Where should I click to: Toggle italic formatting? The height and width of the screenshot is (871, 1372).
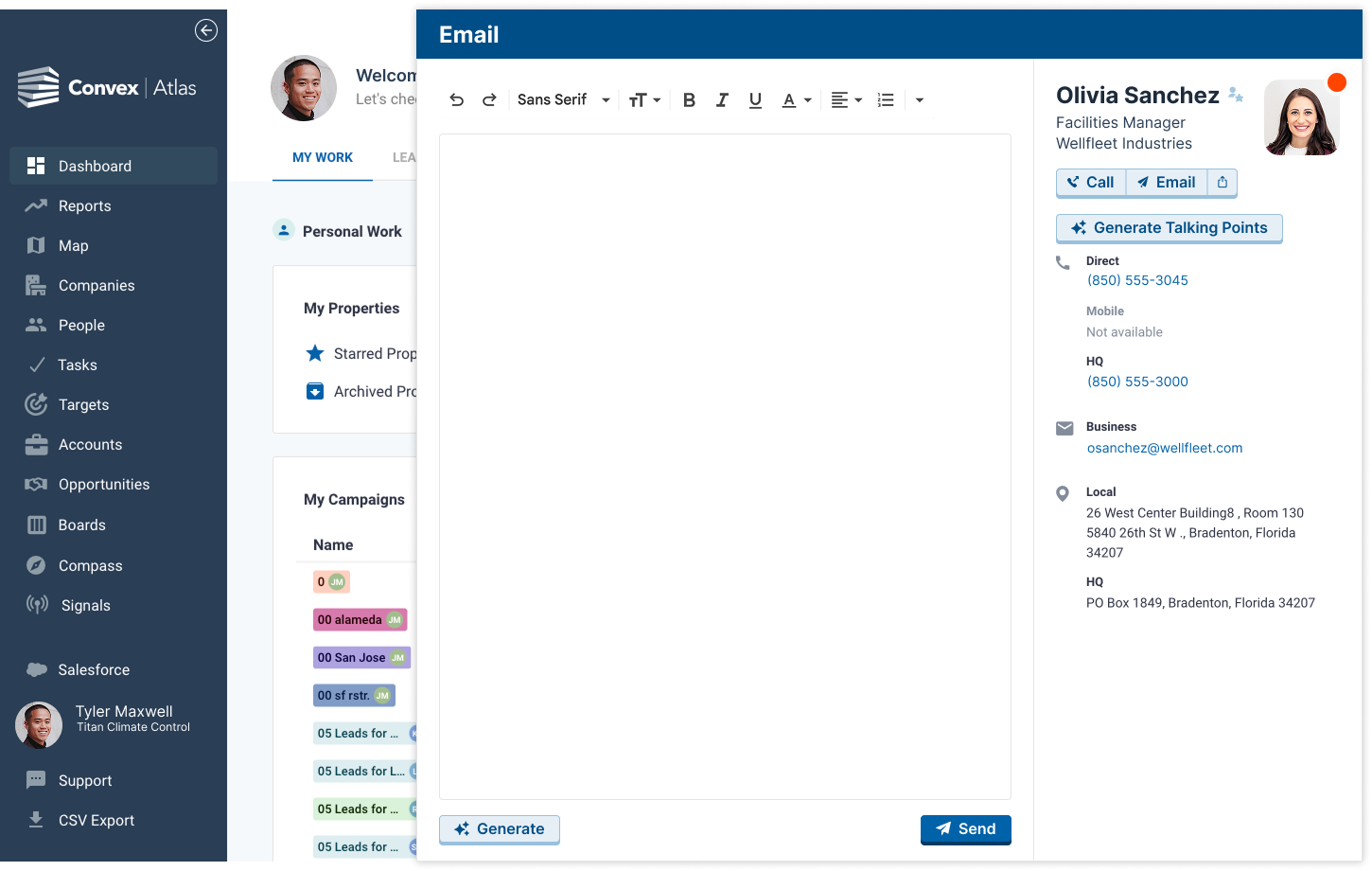pos(722,99)
